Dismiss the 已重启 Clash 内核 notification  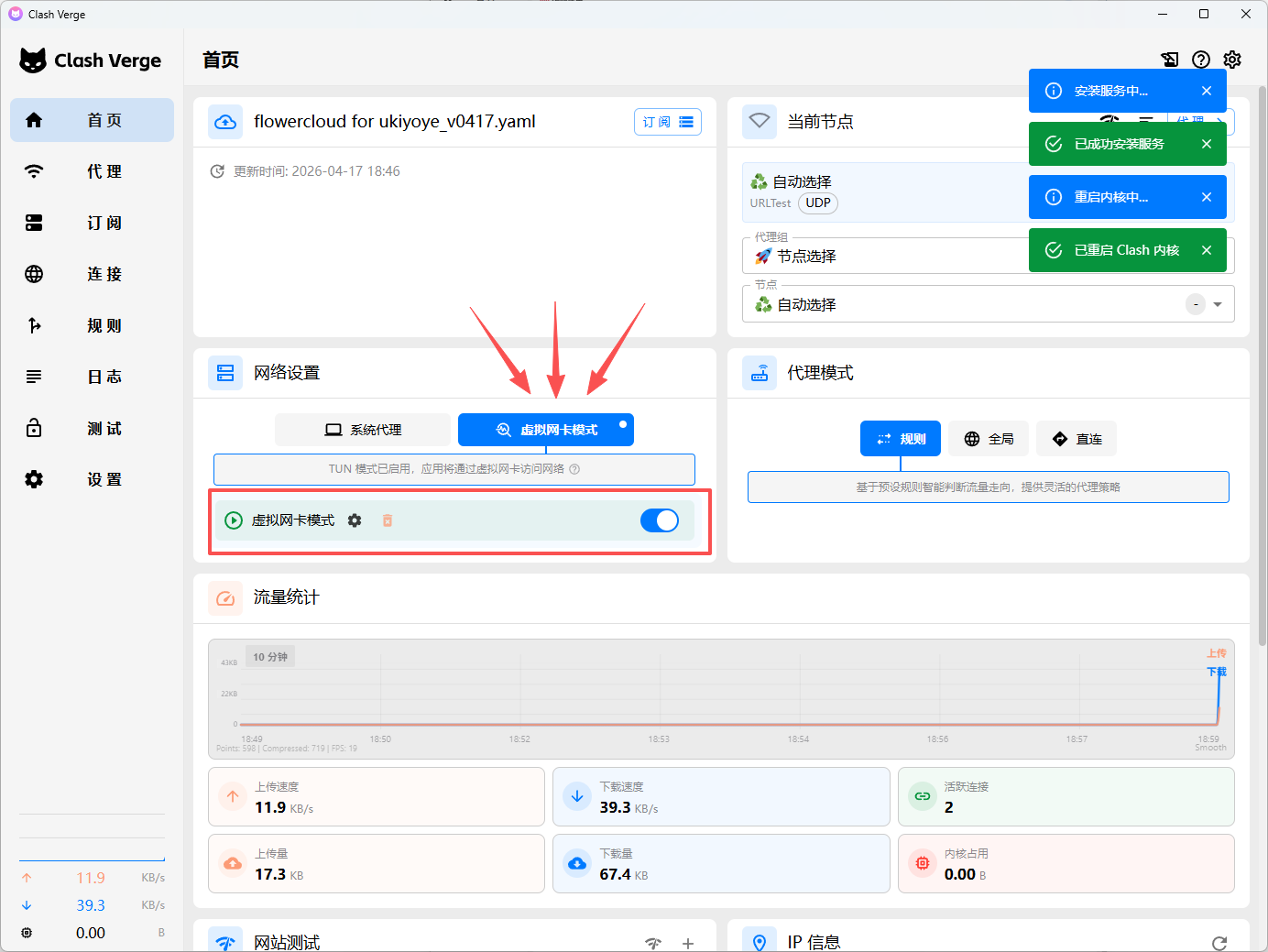click(x=1207, y=250)
